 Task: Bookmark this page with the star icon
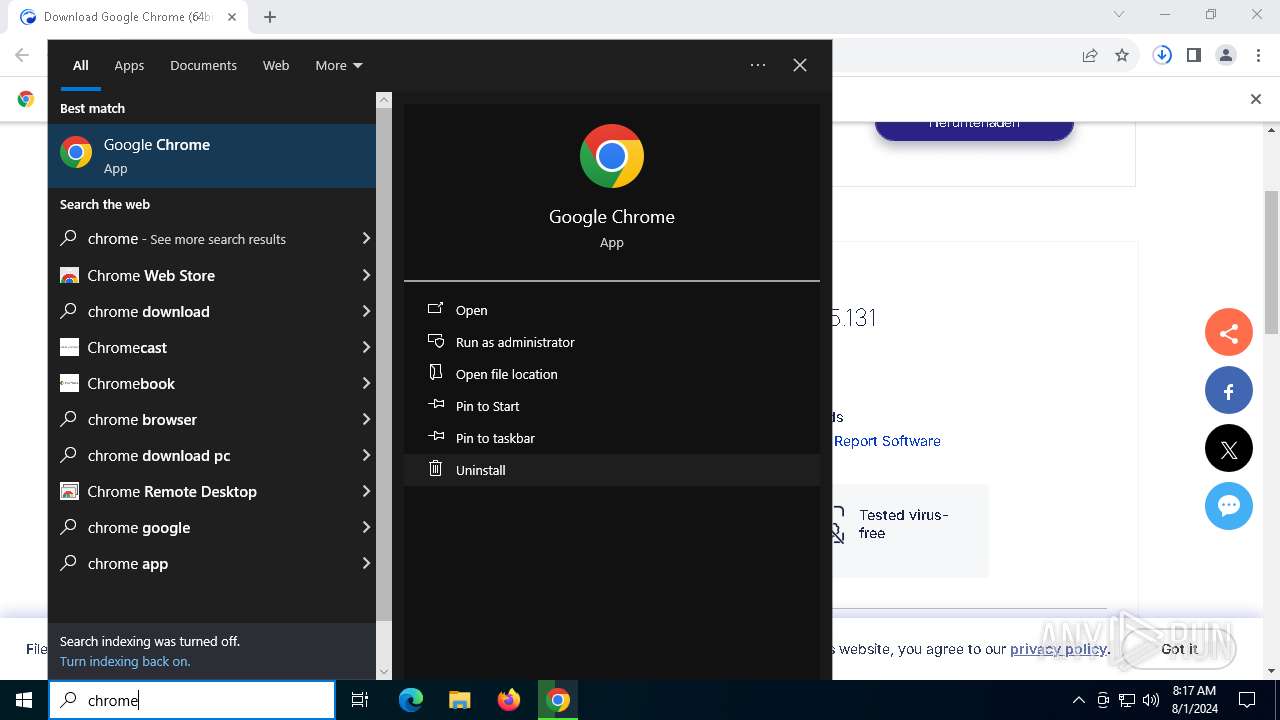click(x=1122, y=56)
